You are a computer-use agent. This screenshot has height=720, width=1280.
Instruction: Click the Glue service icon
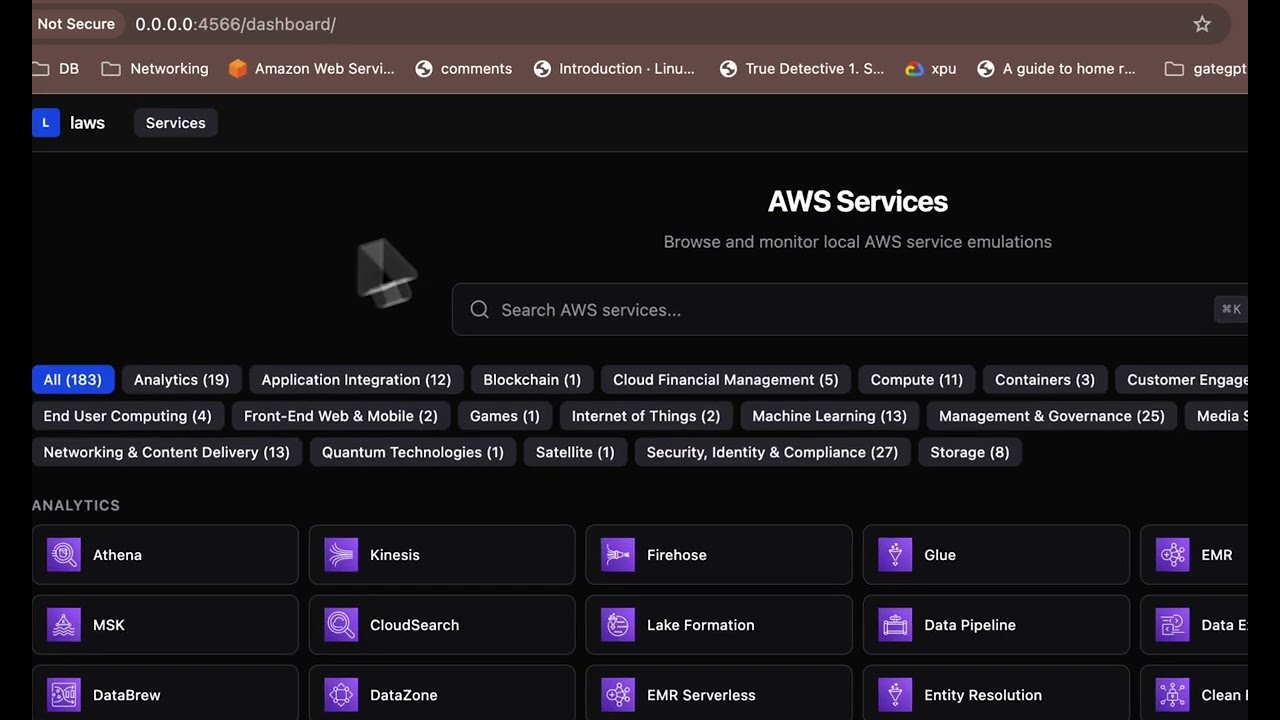click(x=895, y=555)
